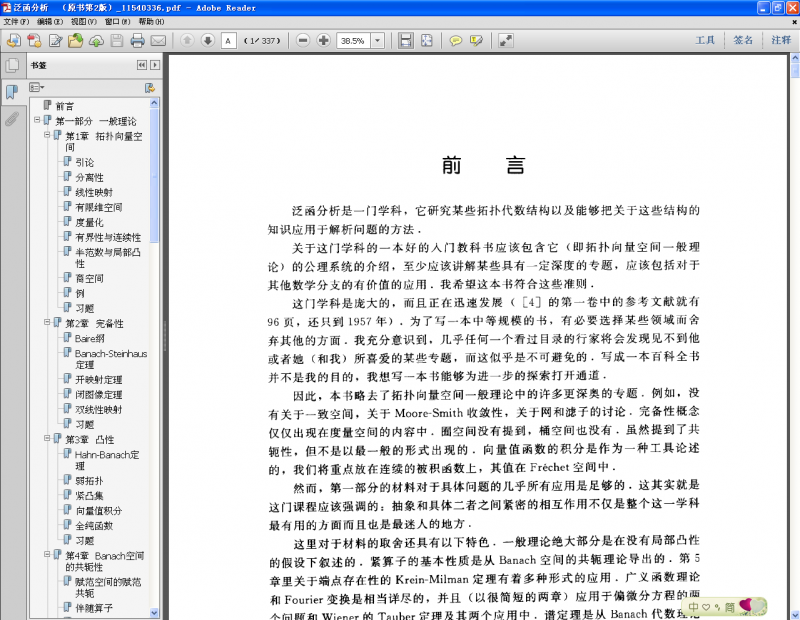Click the Fit width scrolling icon
This screenshot has width=800, height=620.
[x=406, y=40]
